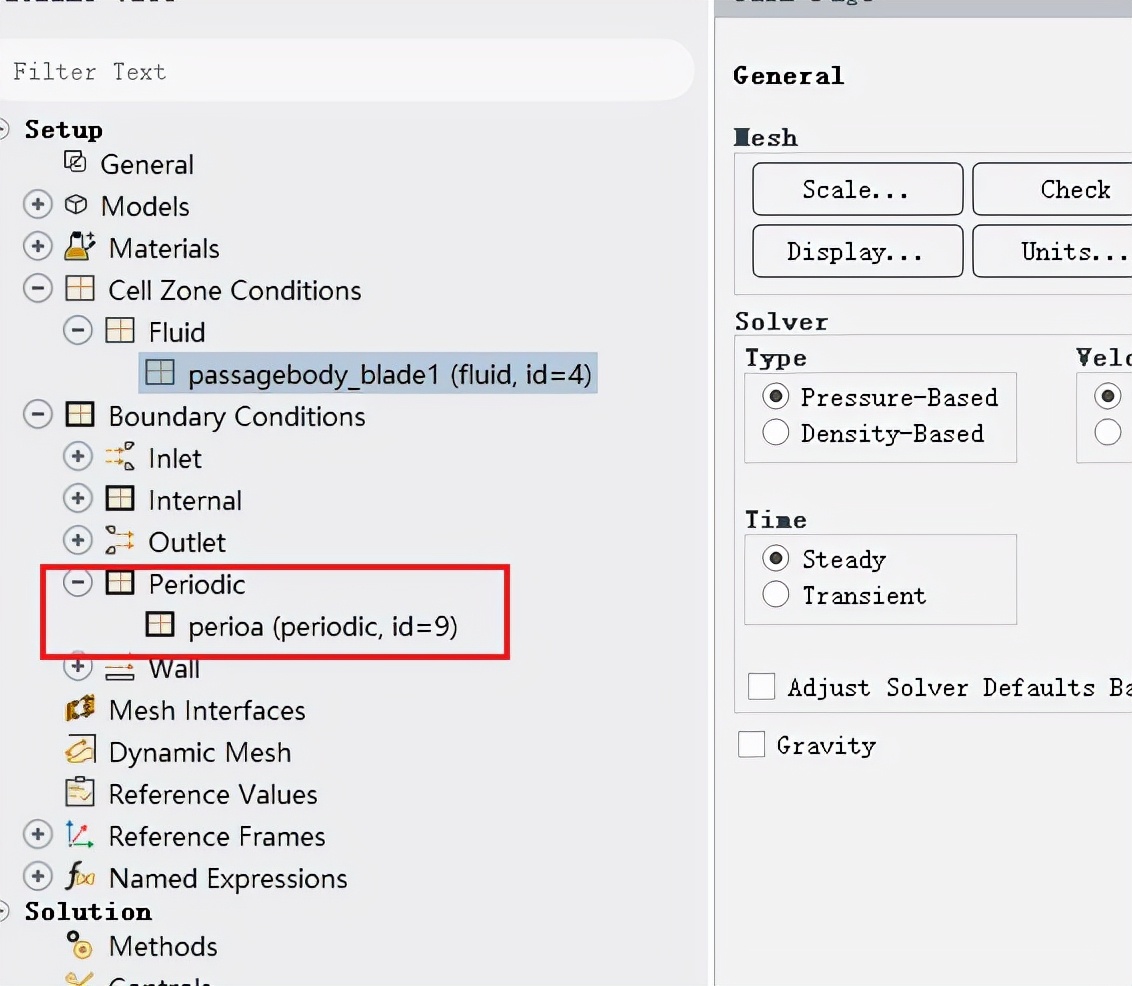Image resolution: width=1132 pixels, height=986 pixels.
Task: Click the Named Expressions fx icon
Action: pos(79,877)
